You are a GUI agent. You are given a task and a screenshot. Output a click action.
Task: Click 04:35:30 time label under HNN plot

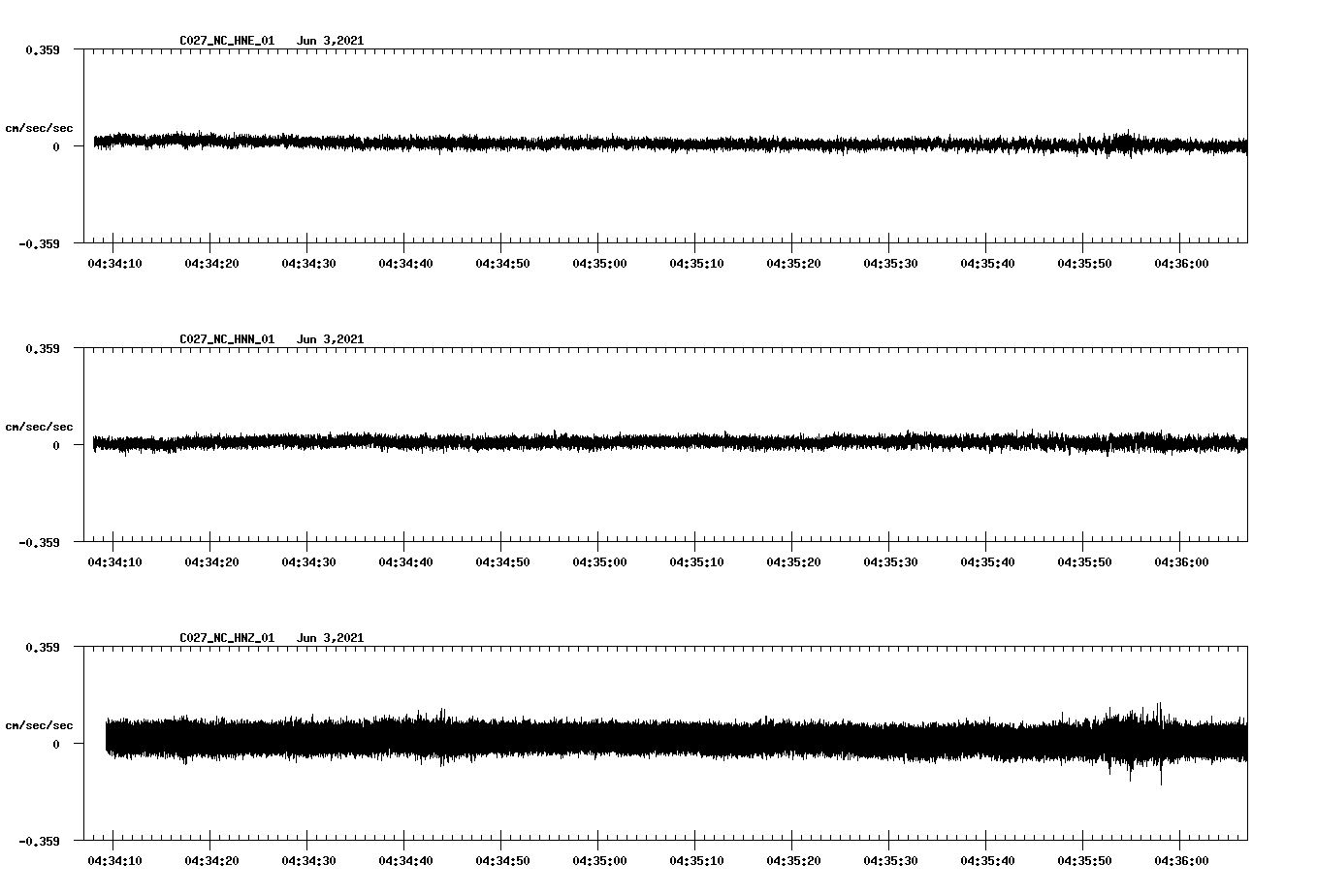890,562
